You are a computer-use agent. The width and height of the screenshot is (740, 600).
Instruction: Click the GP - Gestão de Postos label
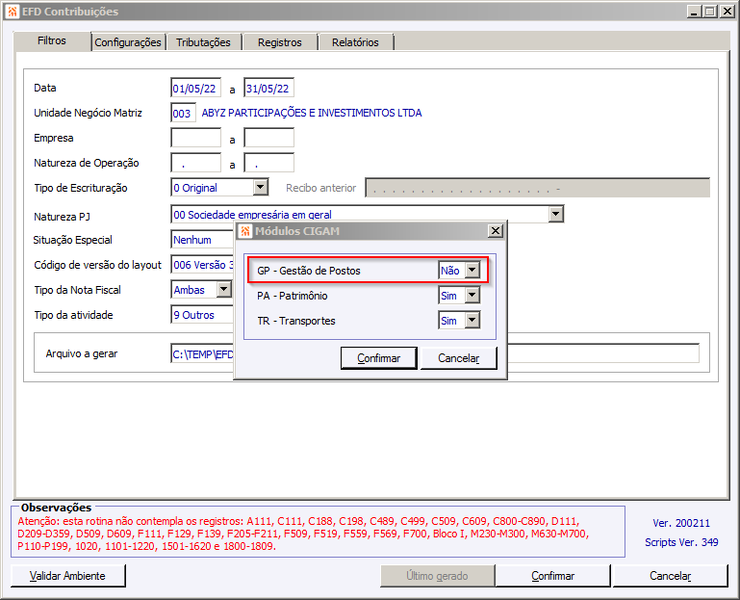point(309,271)
